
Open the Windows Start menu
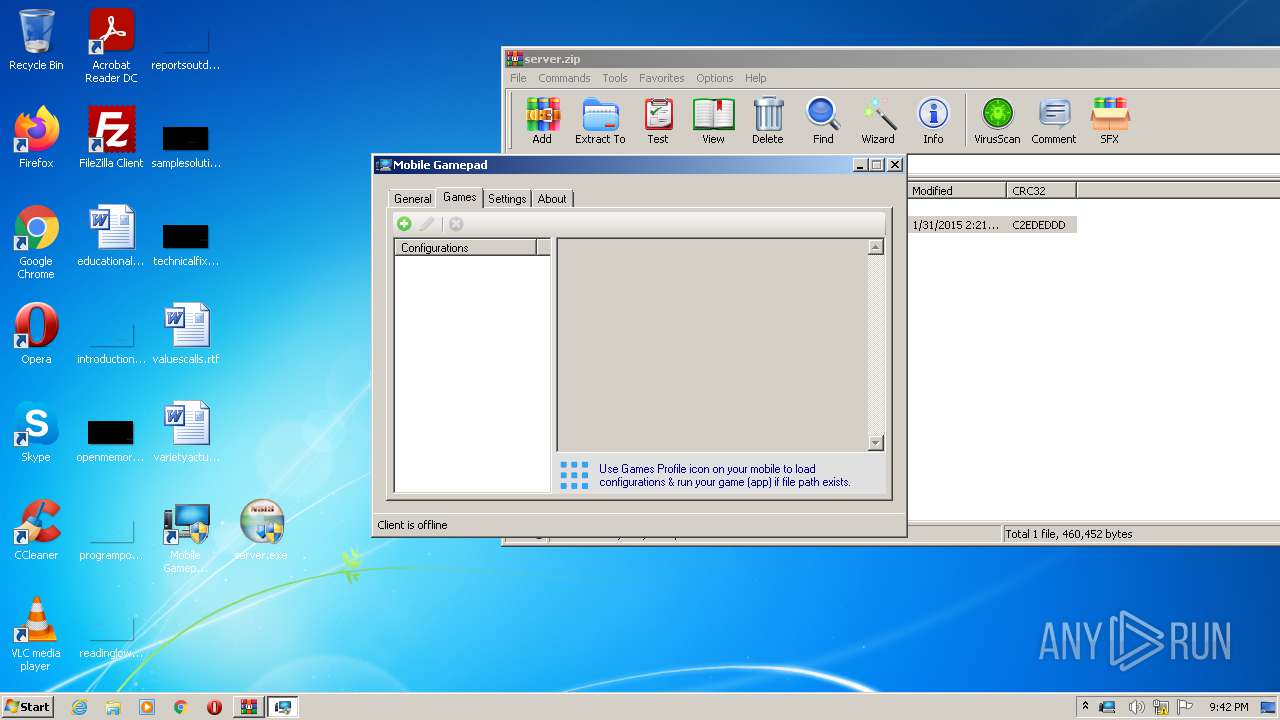(x=28, y=706)
